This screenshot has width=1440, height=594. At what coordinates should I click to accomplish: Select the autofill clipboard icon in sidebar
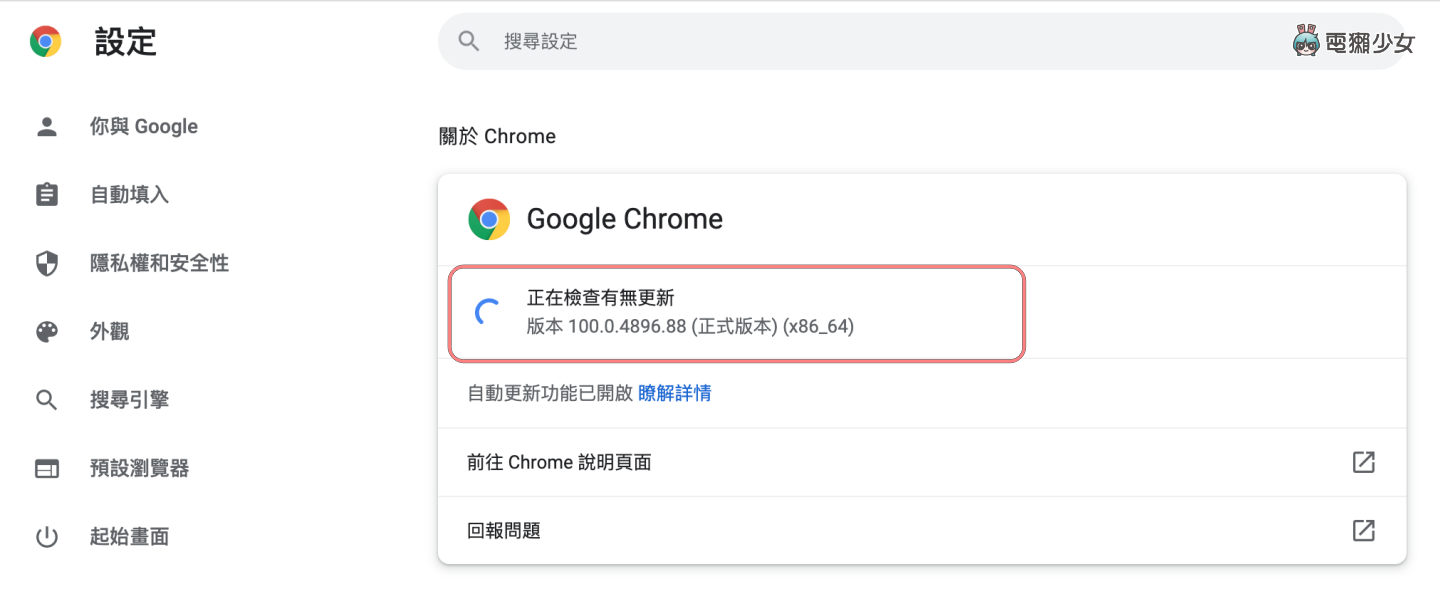tap(47, 194)
